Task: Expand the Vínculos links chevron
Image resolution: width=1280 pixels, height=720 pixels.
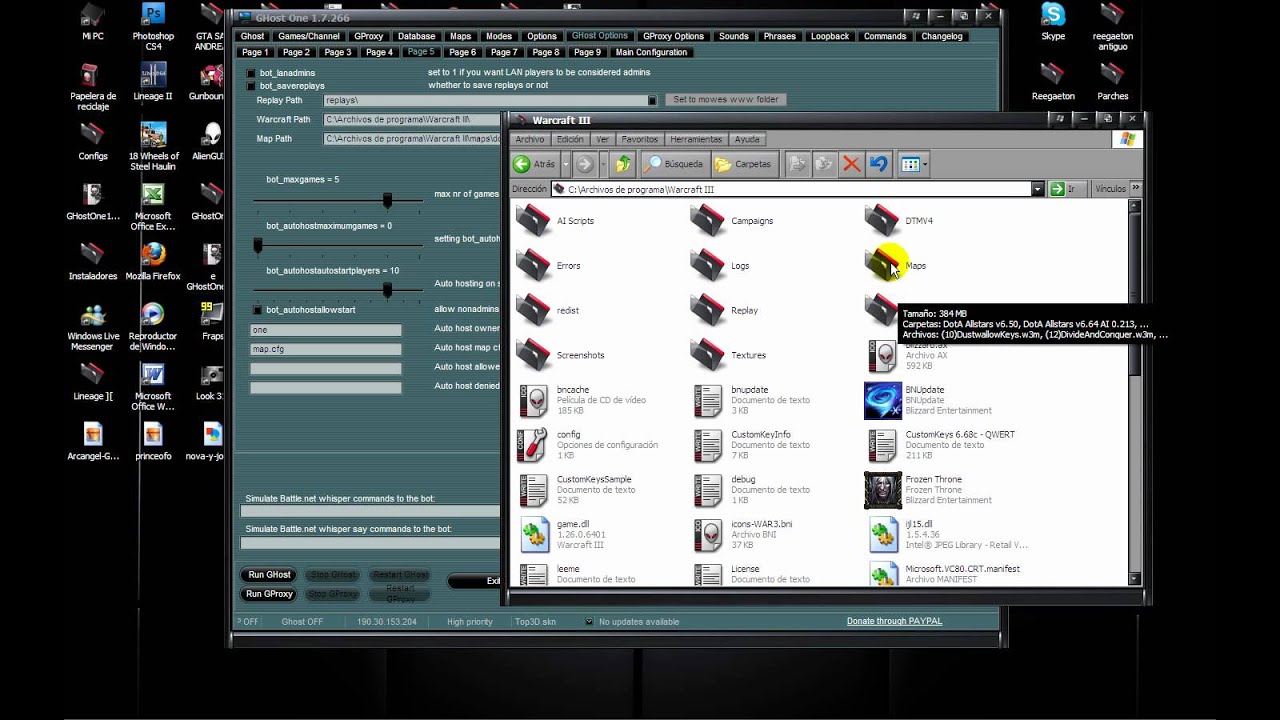Action: tap(1135, 188)
